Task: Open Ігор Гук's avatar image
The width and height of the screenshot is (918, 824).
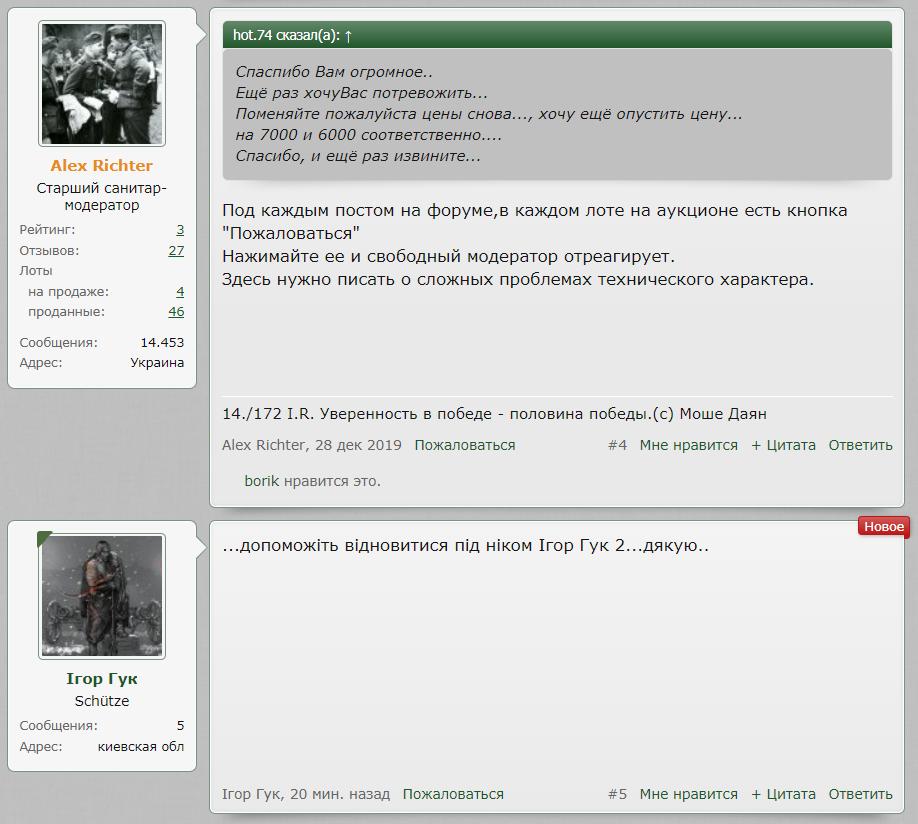Action: [x=102, y=596]
